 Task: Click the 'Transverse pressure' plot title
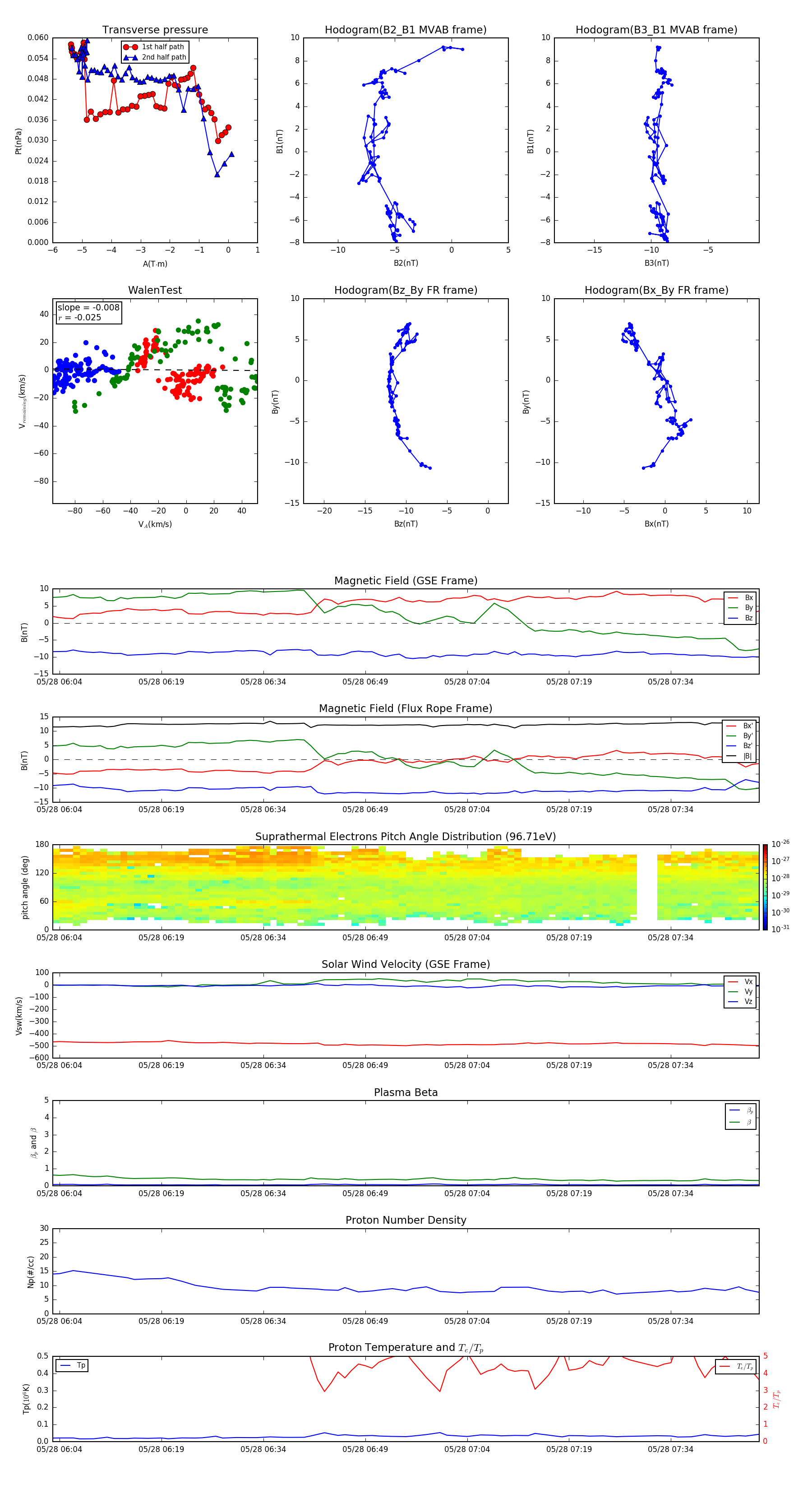pyautogui.click(x=155, y=29)
